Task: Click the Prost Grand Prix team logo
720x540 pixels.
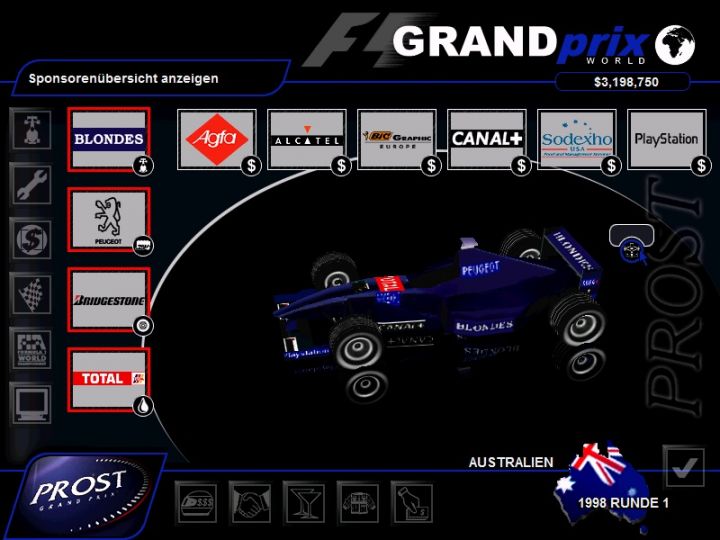Action: click(x=80, y=490)
